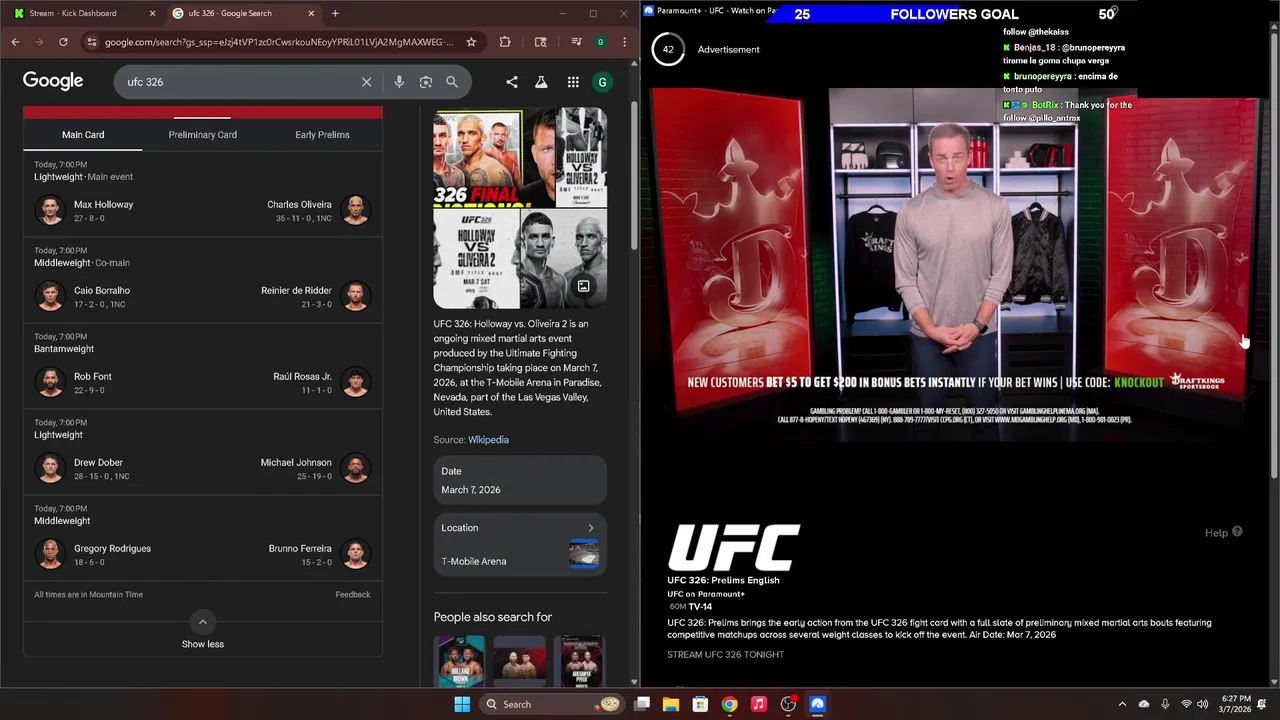The height and width of the screenshot is (720, 1280).
Task: Share the search results page
Action: coord(512,82)
